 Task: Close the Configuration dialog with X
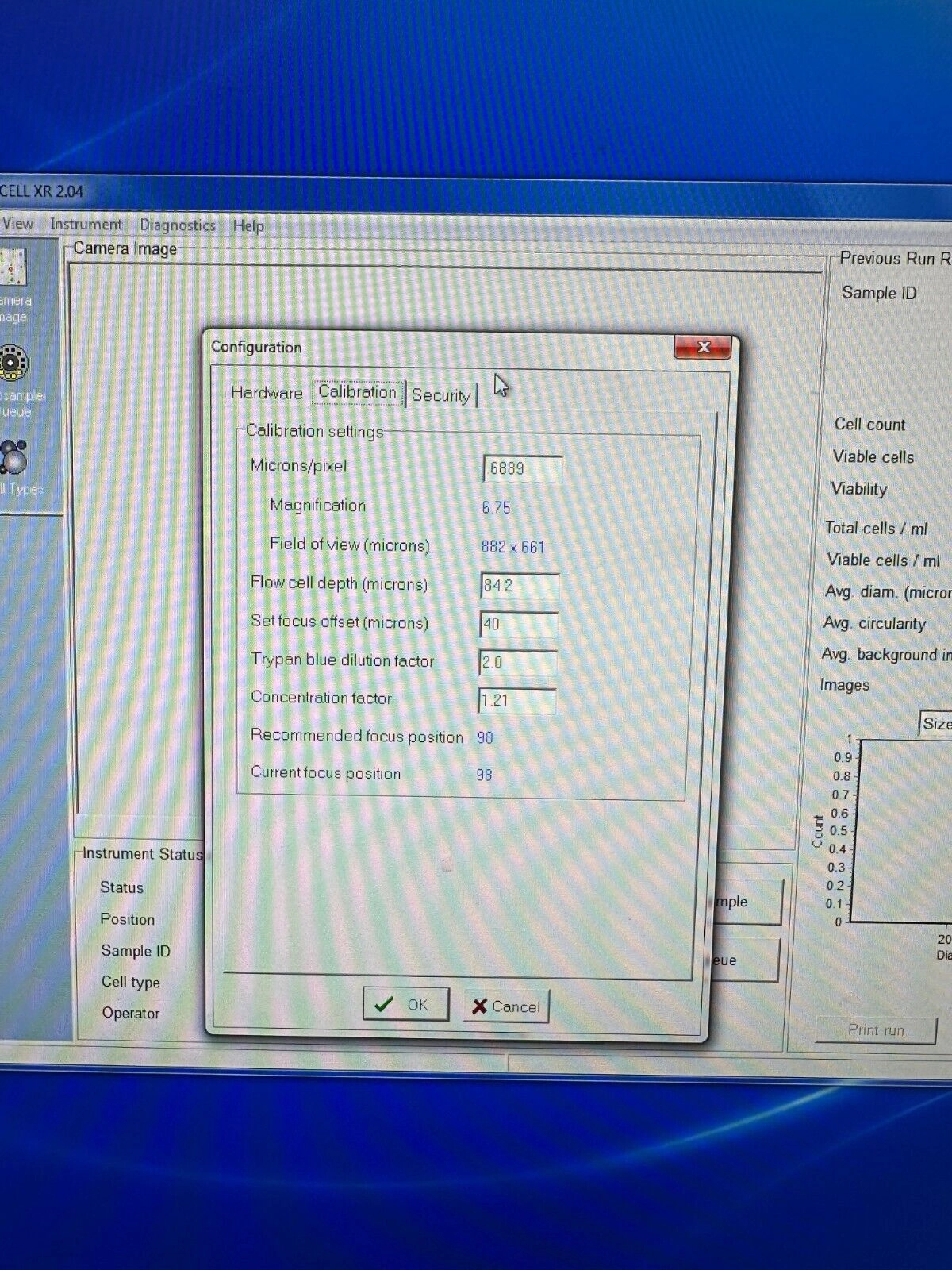click(703, 347)
